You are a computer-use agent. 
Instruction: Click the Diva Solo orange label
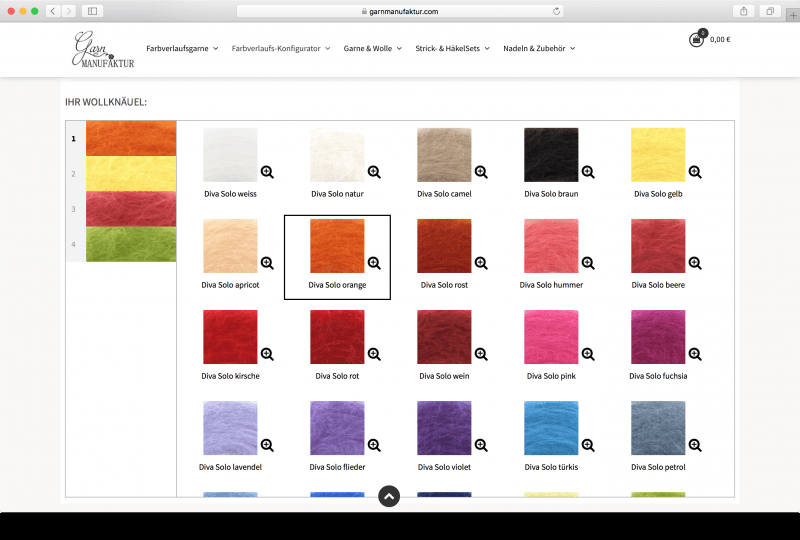pos(337,285)
